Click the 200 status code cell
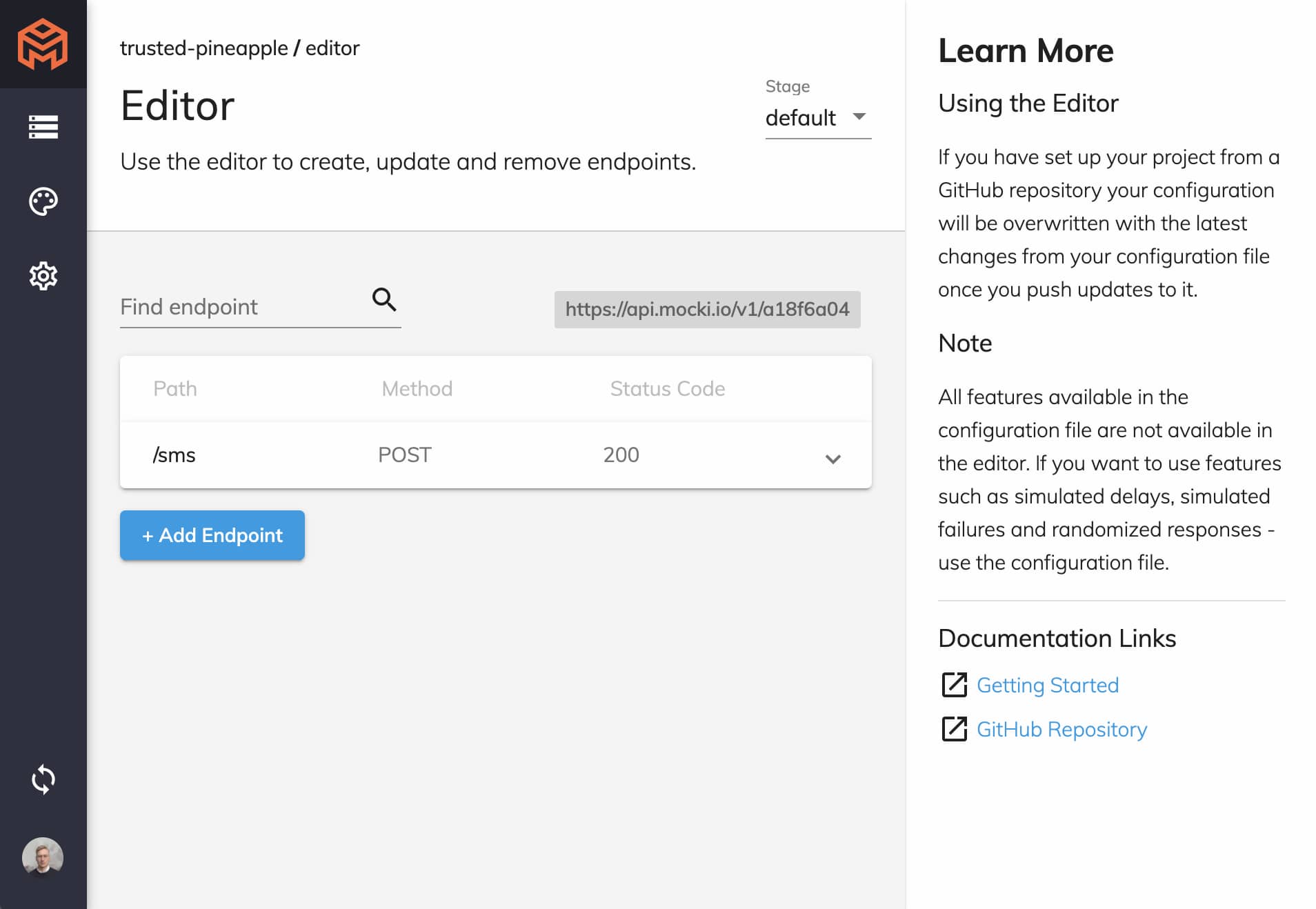Screen dimensions: 1316x909 621,455
